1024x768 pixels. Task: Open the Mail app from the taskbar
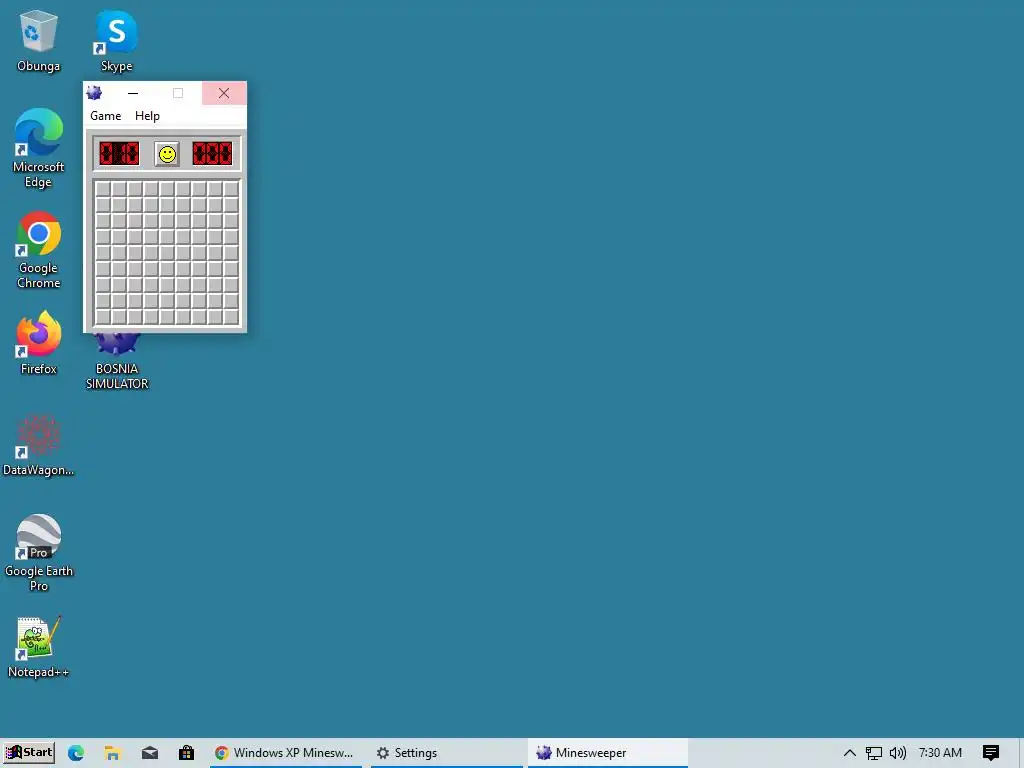[150, 753]
